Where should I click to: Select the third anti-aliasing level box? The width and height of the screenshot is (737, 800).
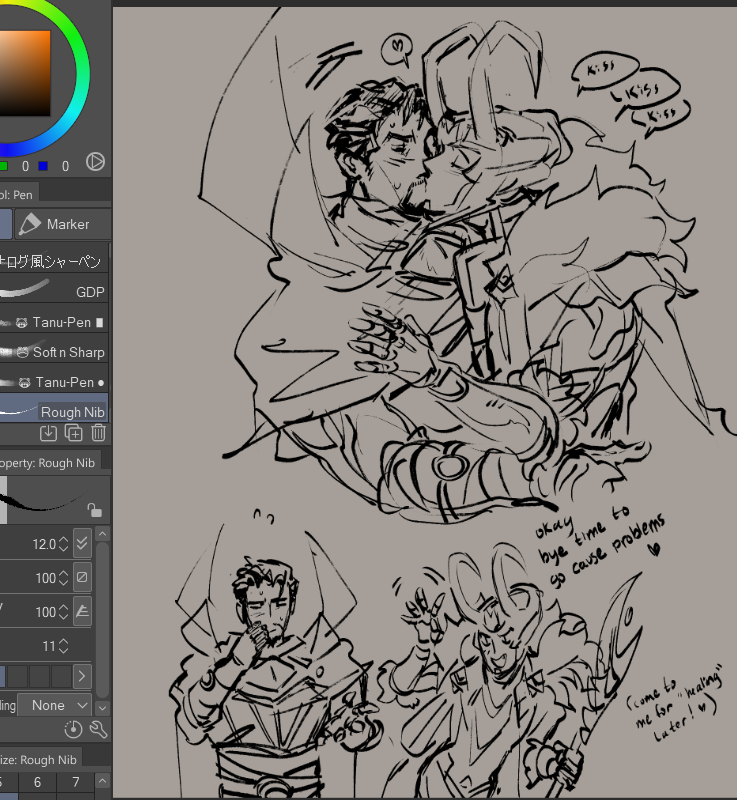click(x=39, y=676)
